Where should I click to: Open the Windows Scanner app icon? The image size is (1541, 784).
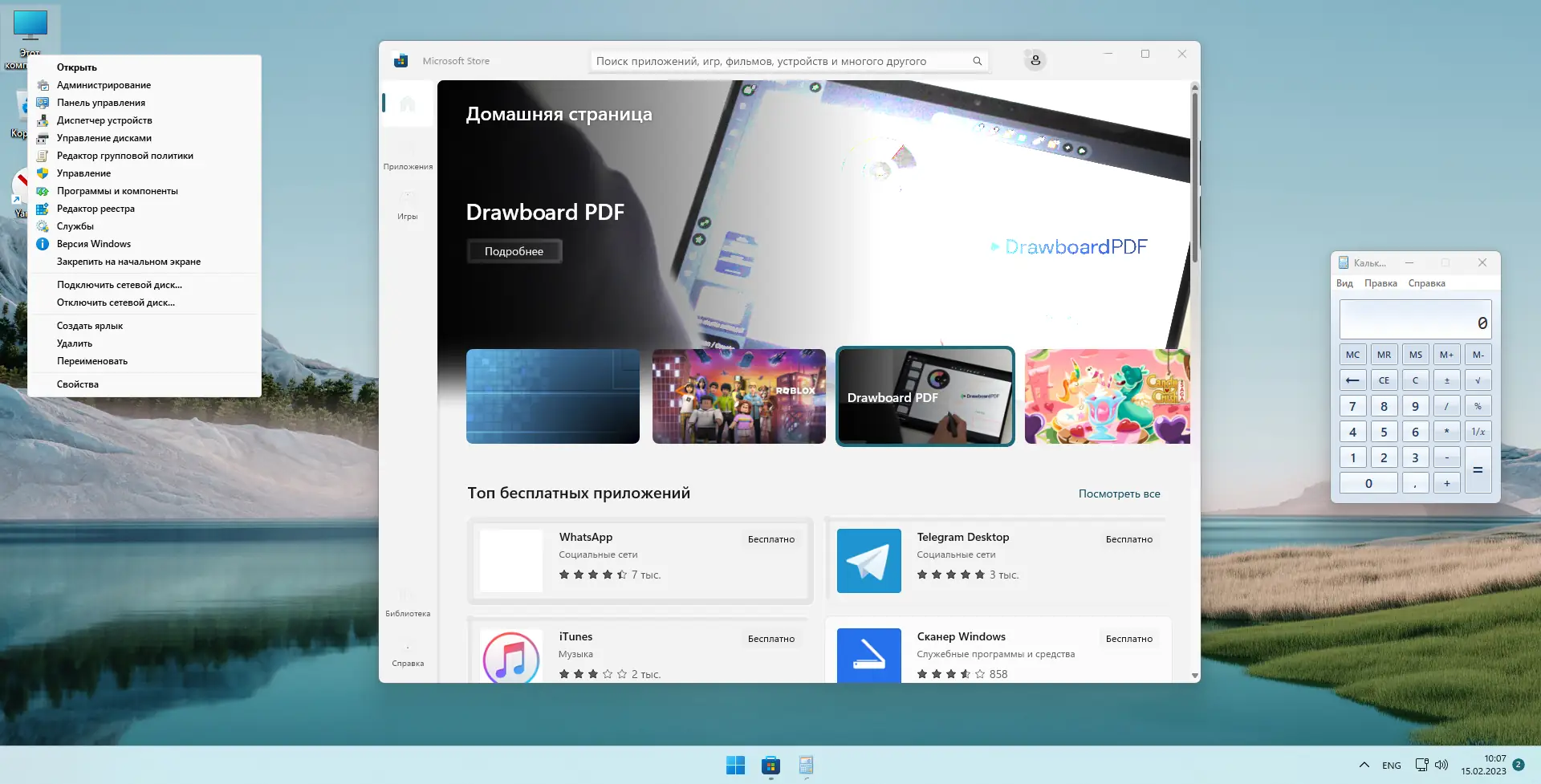pos(868,656)
